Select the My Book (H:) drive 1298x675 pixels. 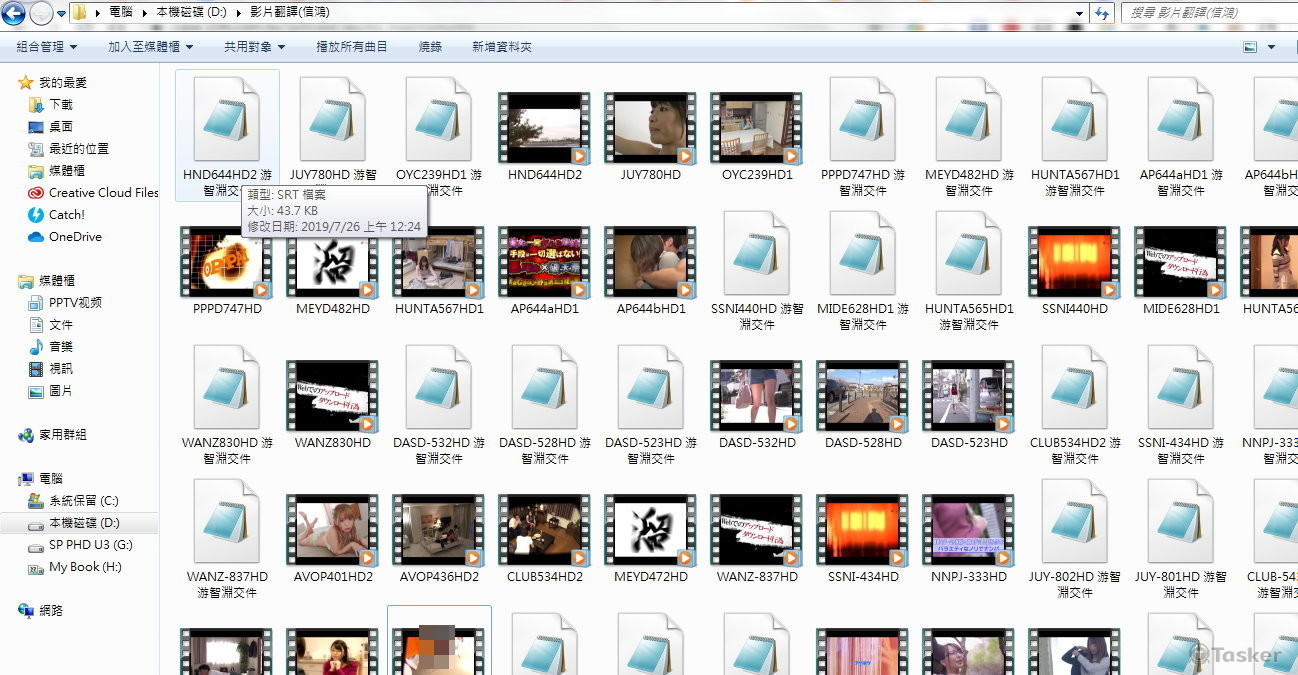[x=85, y=567]
